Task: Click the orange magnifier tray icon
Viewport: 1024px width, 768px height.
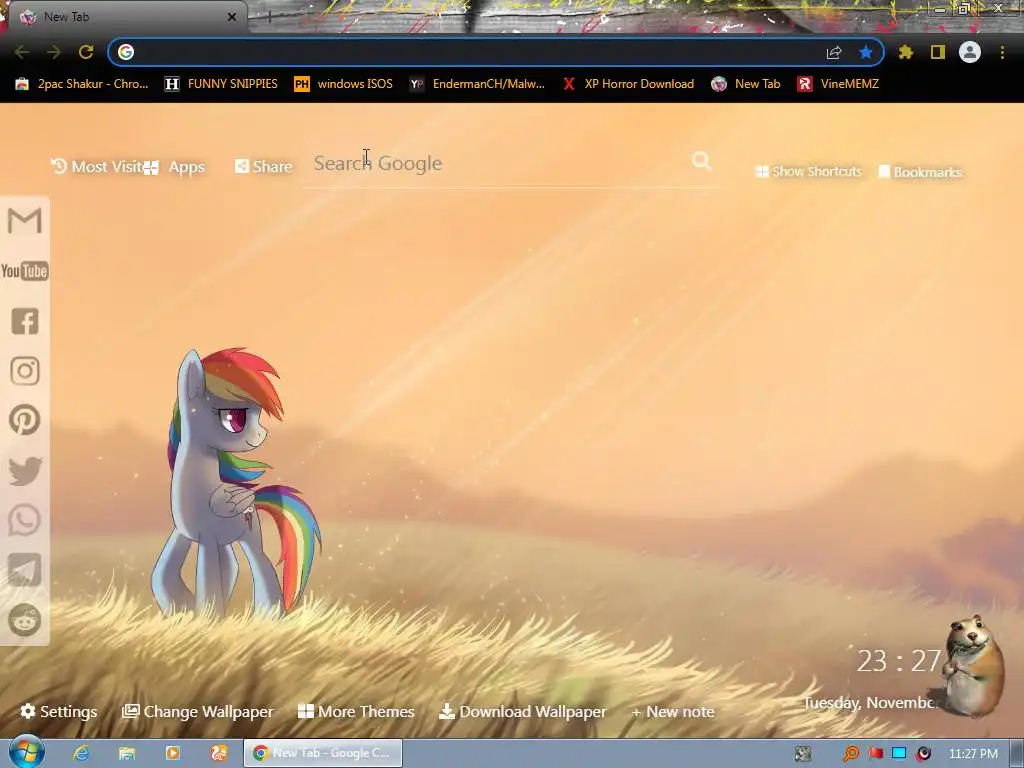Action: coord(851,754)
